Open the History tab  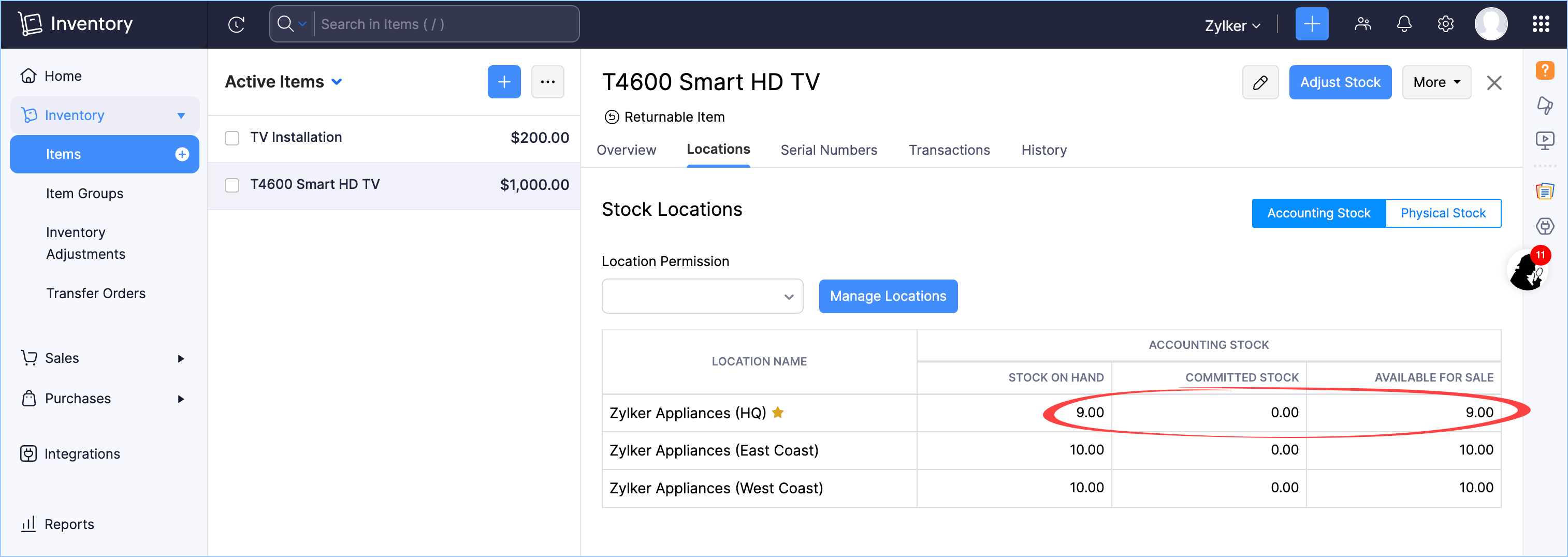1043,150
